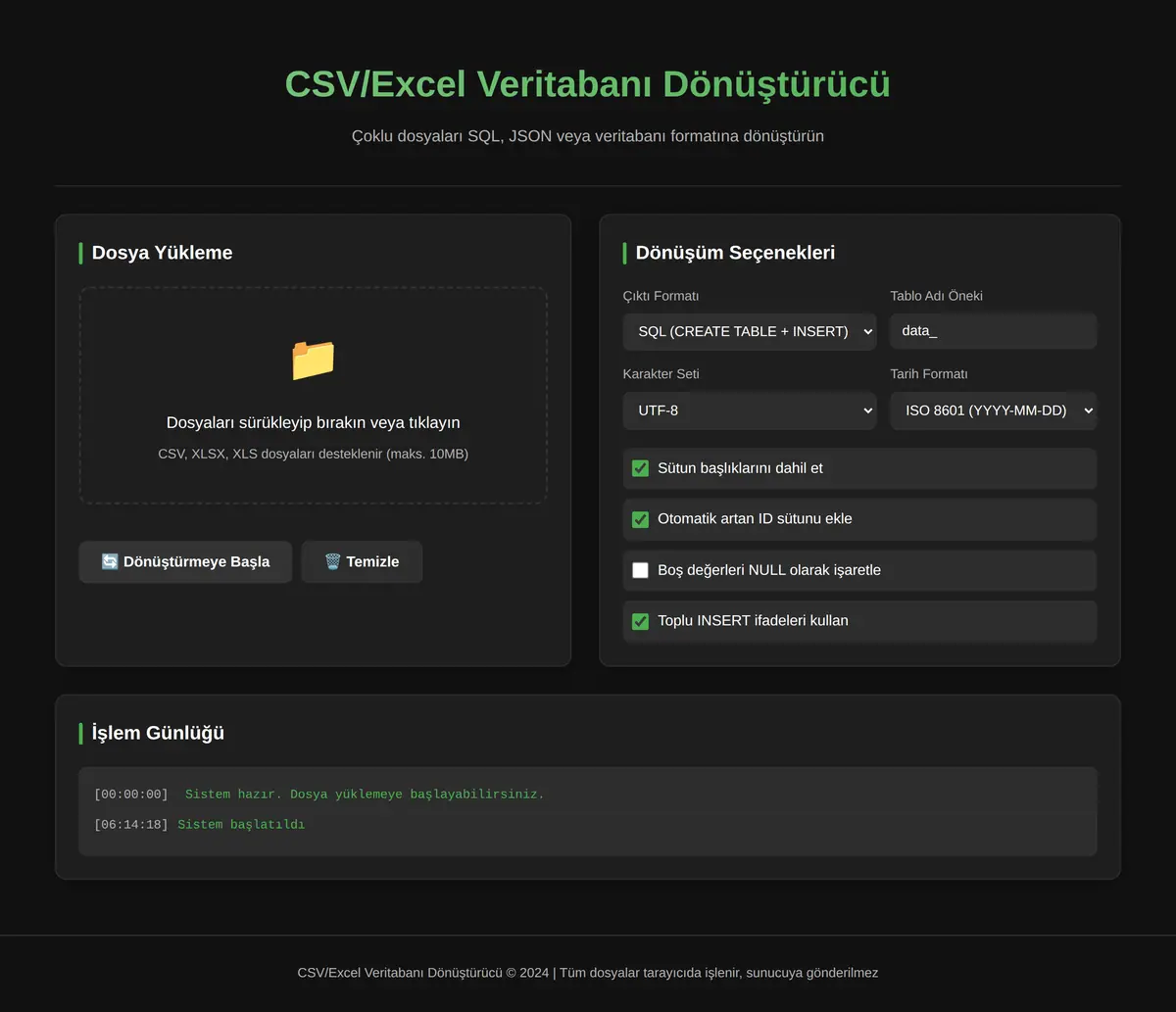This screenshot has height=1012, width=1176.
Task: Click the 'Tarih Formatı' label
Action: (929, 374)
